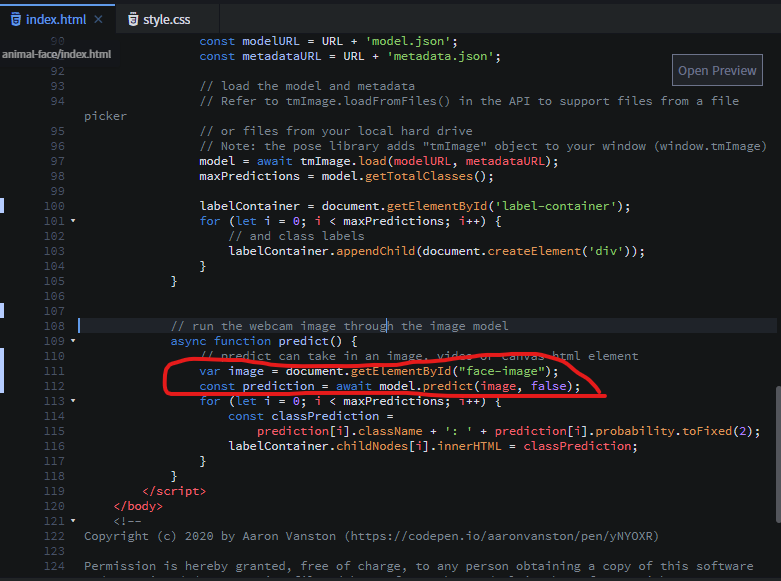Click 'label-container' string on line 100
The image size is (781, 581).
point(556,206)
